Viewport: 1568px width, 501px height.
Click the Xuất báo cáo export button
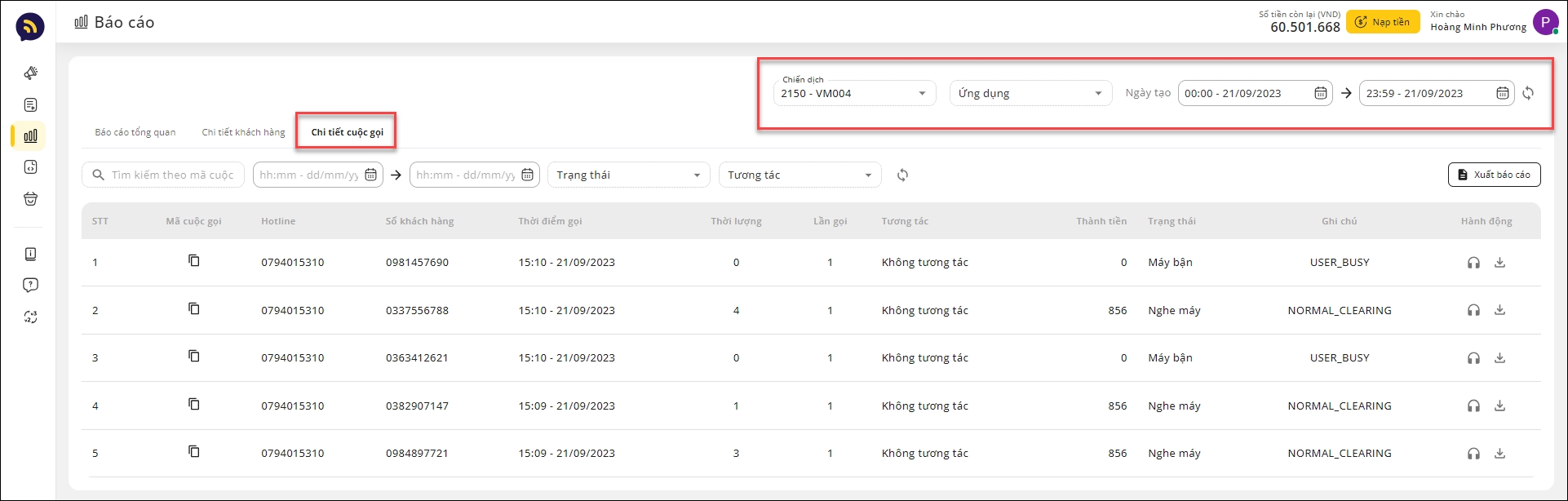pos(1494,175)
